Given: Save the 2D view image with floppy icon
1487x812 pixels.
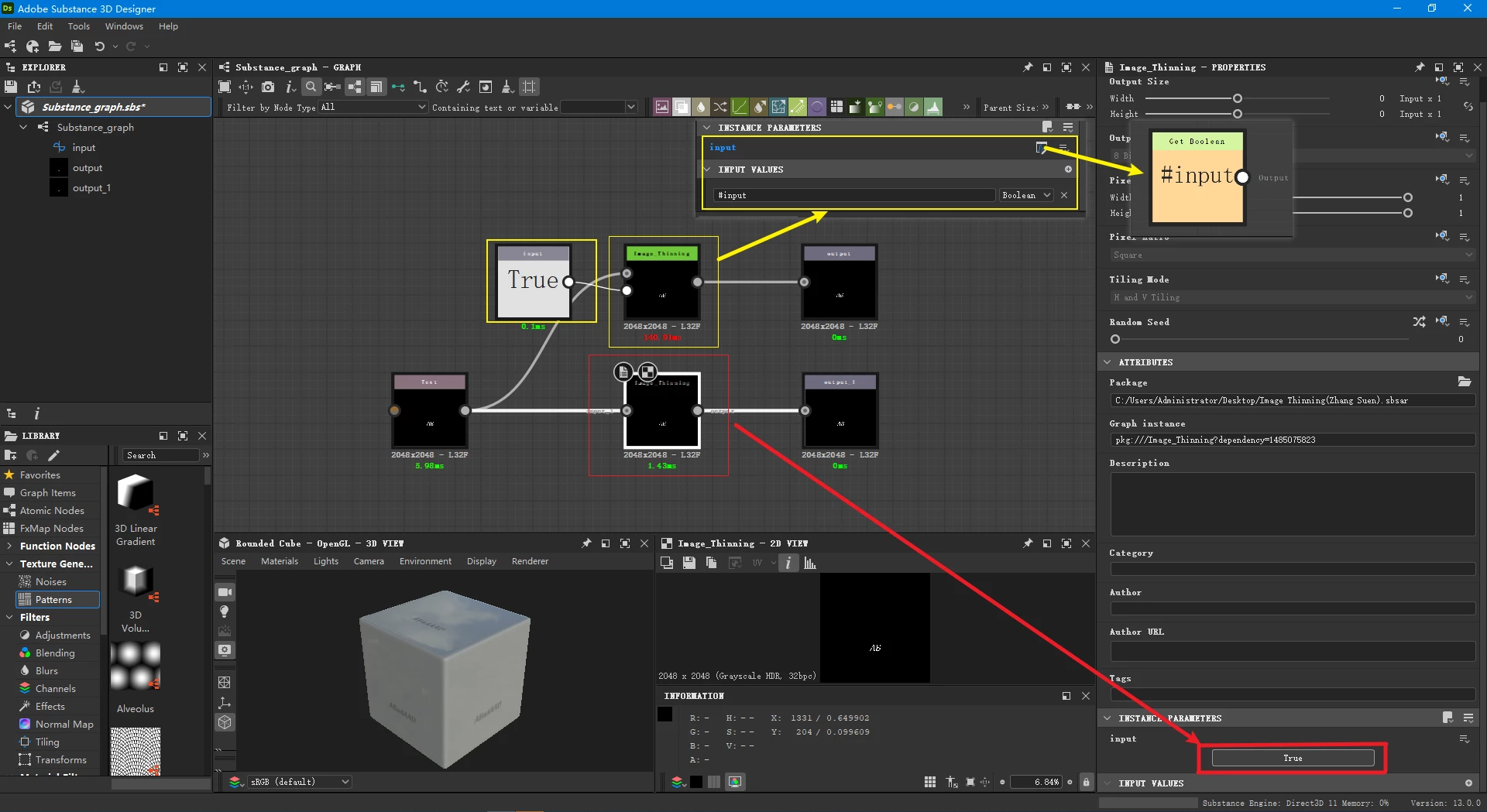Looking at the screenshot, I should tap(689, 563).
